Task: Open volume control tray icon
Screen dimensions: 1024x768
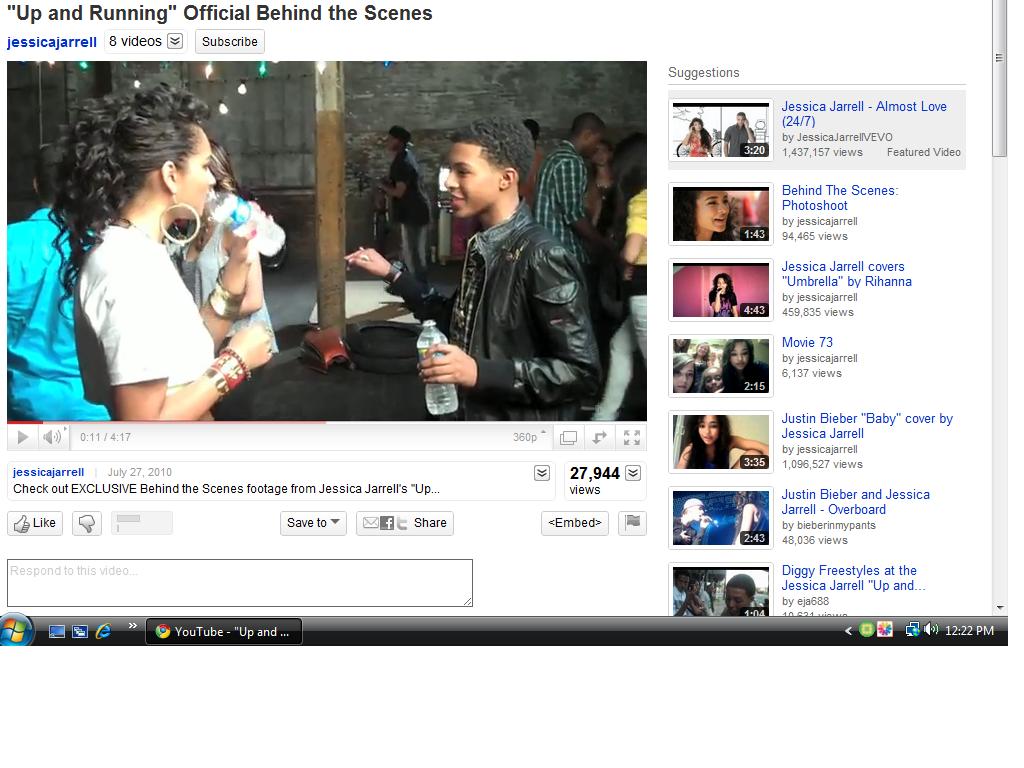Action: click(931, 630)
